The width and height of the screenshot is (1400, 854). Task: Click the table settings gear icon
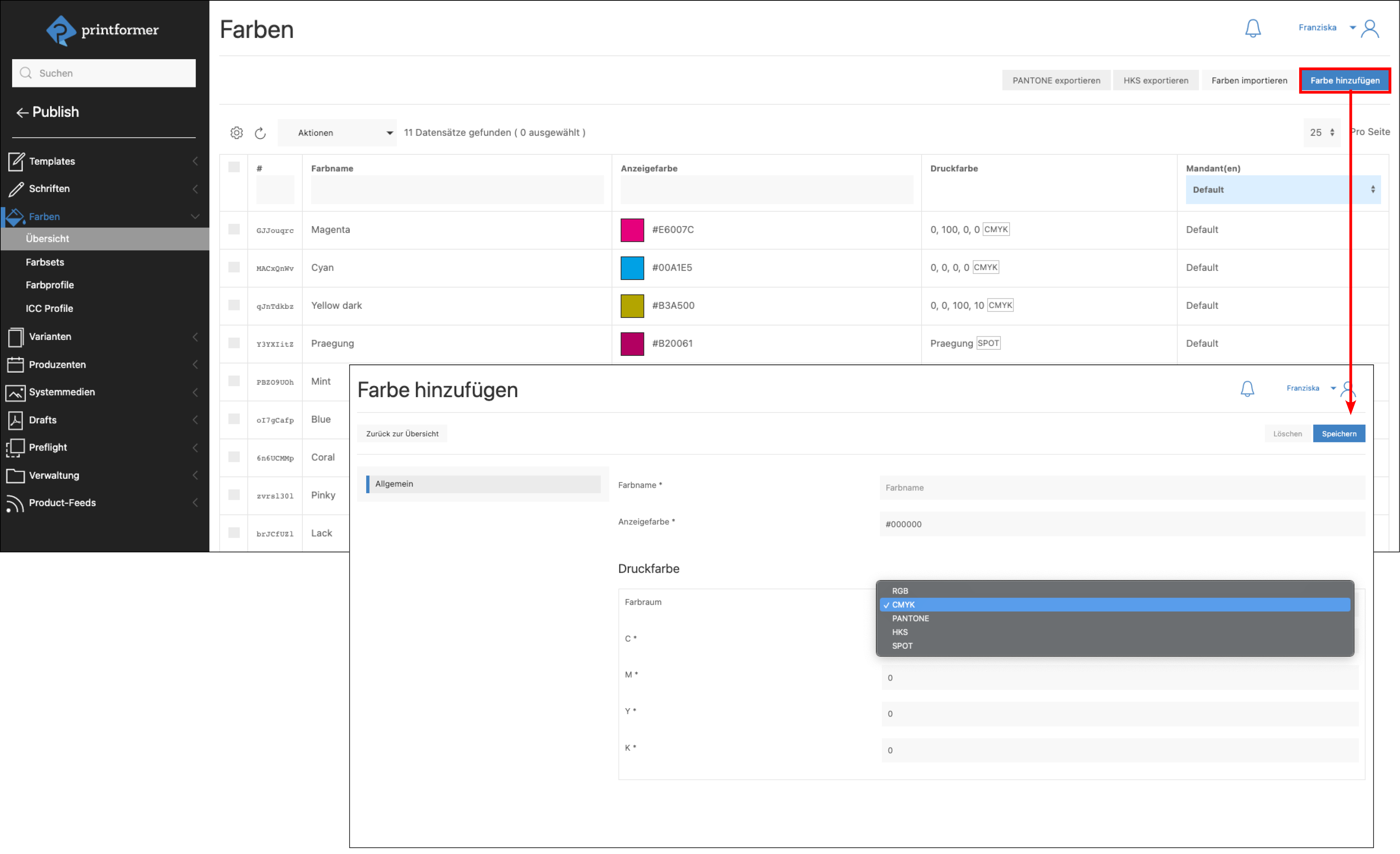(x=237, y=132)
